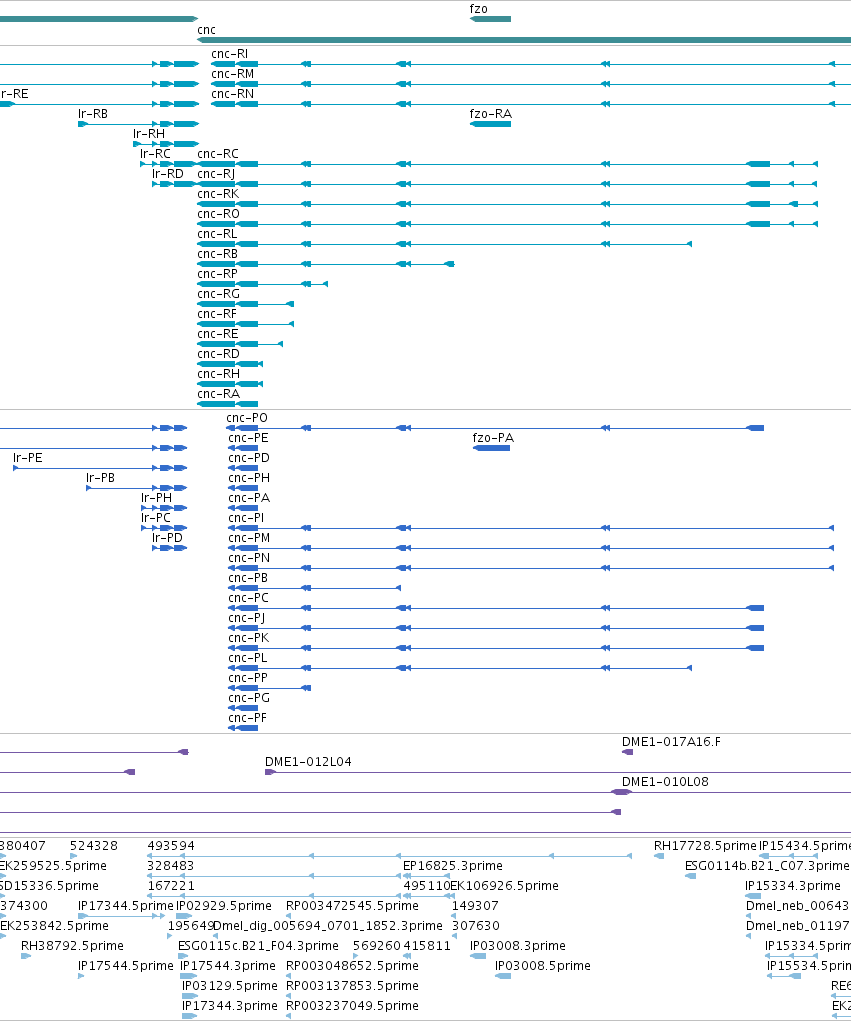This screenshot has width=851, height=1021.
Task: Click the cnc-RL transcript label
Action: (x=217, y=234)
